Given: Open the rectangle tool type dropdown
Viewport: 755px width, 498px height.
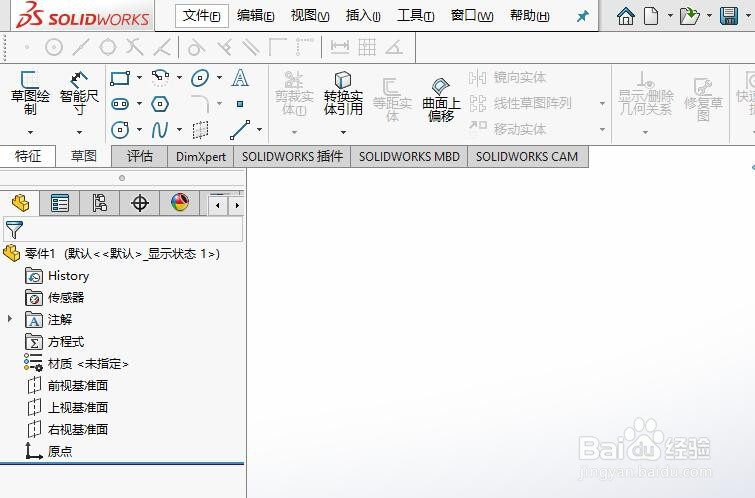Looking at the screenshot, I should pyautogui.click(x=139, y=78).
